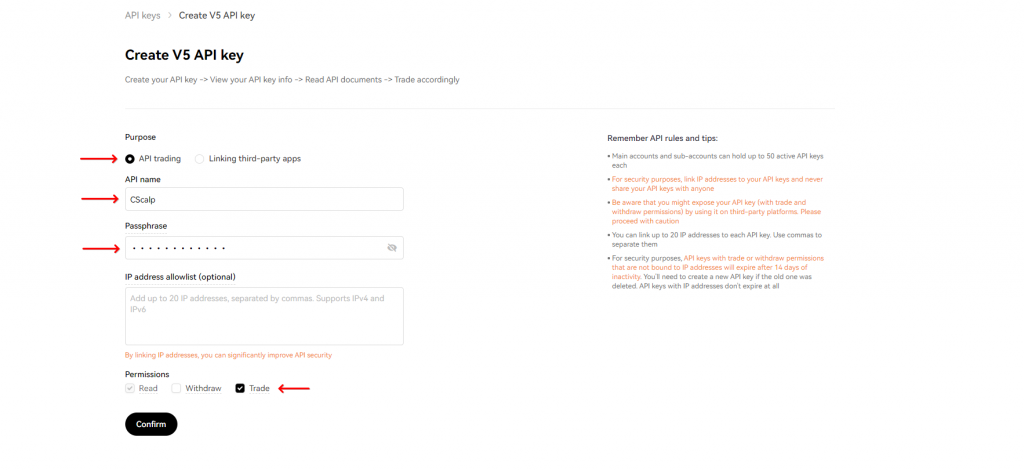
Task: Click the API name input containing CScalp
Action: click(x=263, y=199)
